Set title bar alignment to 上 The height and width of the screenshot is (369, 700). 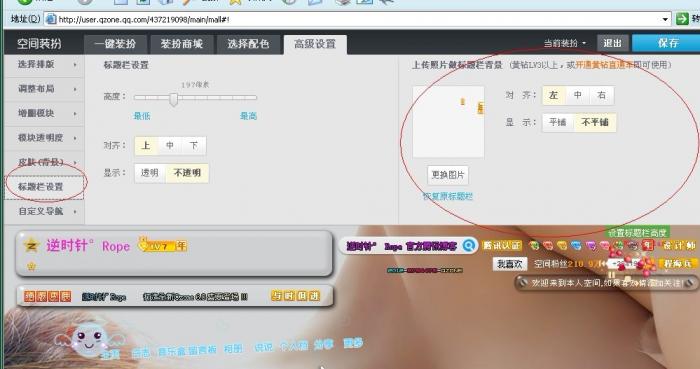click(146, 146)
